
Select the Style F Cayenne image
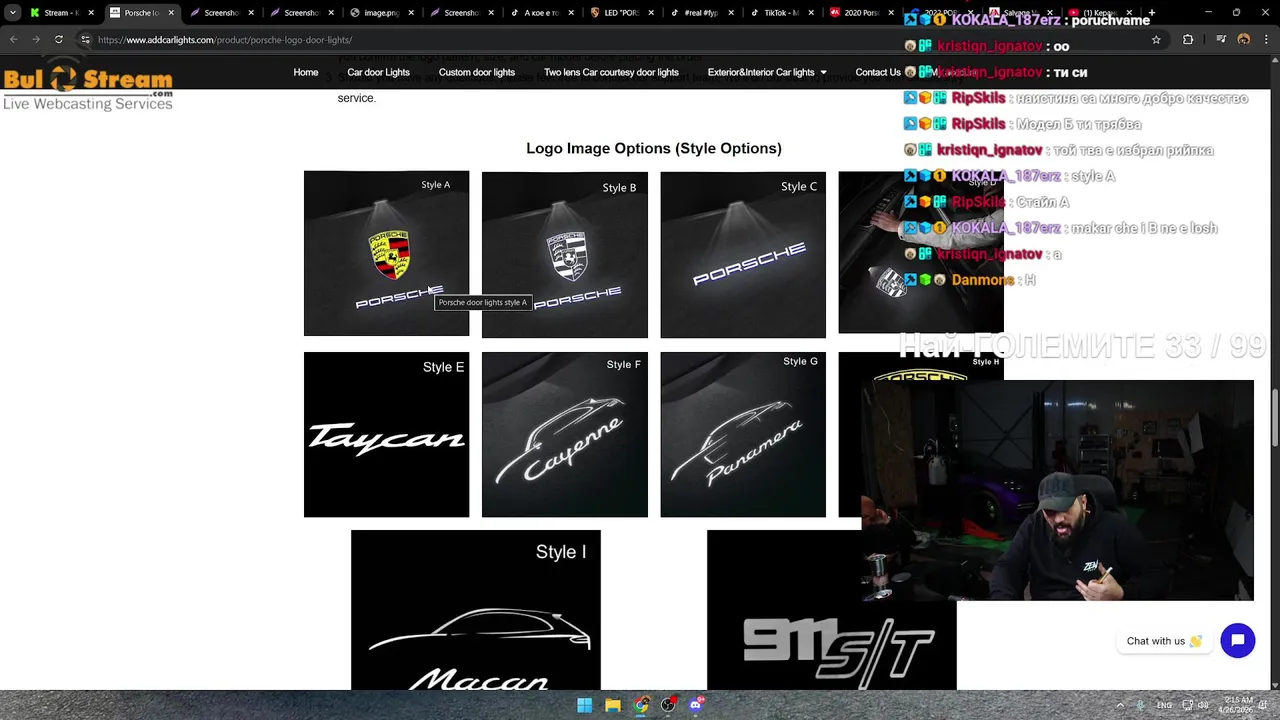pos(565,434)
